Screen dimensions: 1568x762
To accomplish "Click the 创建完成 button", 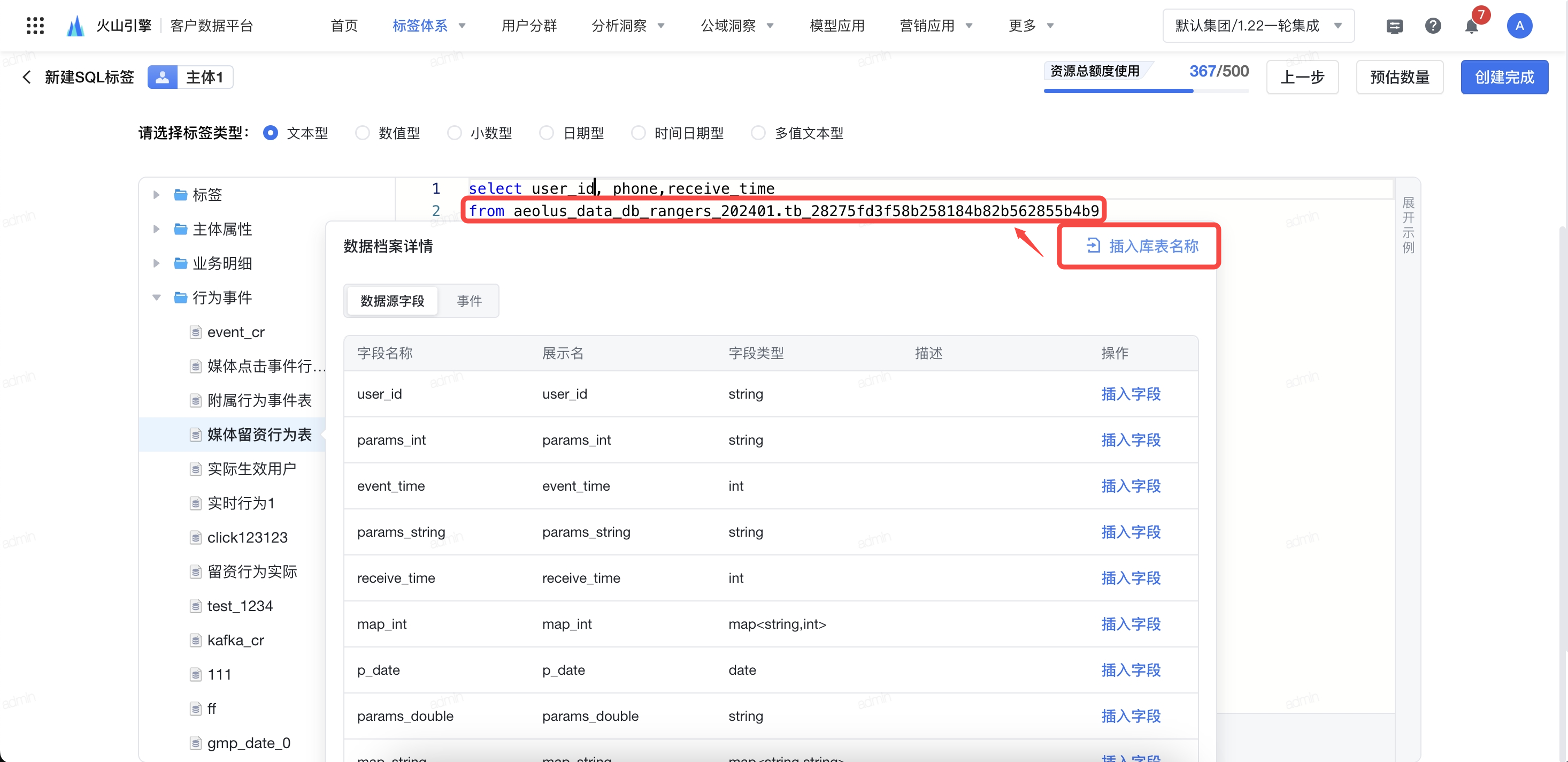I will point(1504,78).
